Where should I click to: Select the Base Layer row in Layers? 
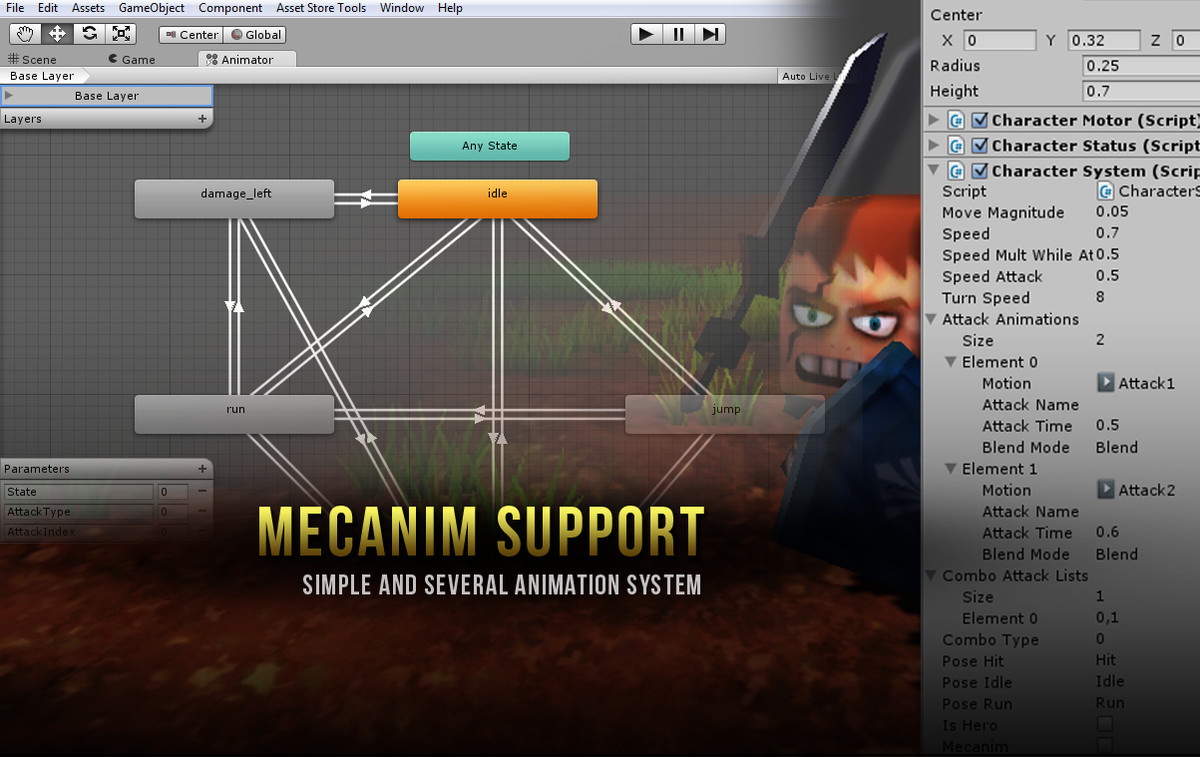(x=106, y=96)
